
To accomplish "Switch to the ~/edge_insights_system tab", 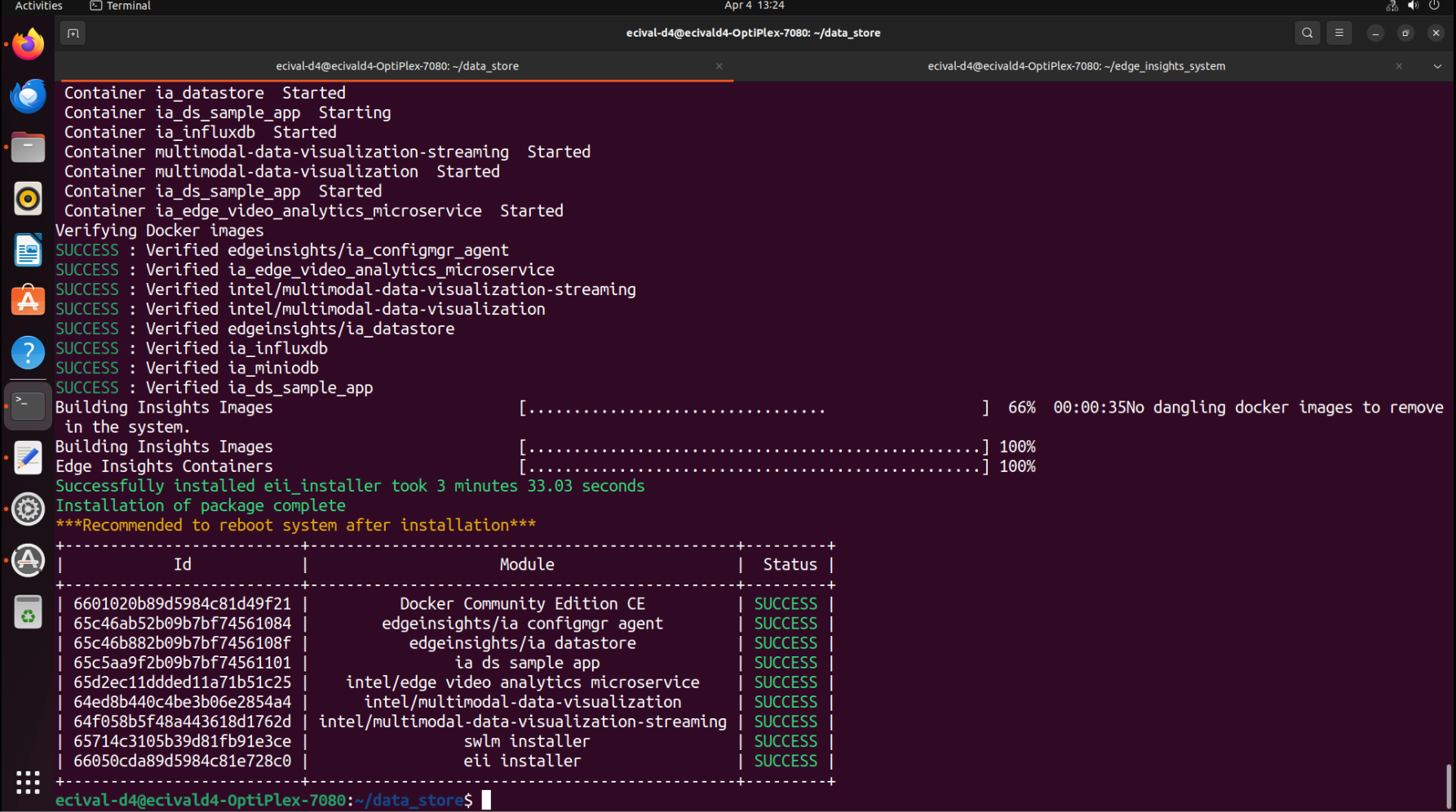I will (x=1076, y=66).
